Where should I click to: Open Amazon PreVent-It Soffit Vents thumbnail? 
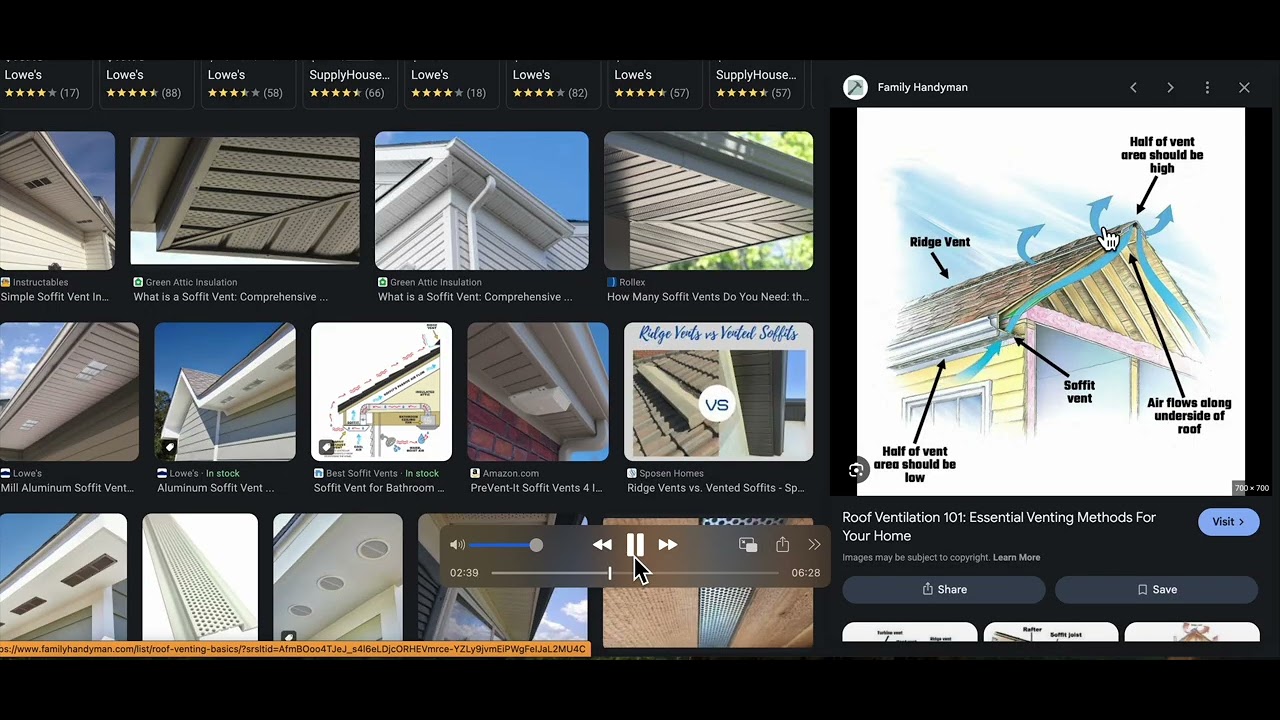[x=538, y=391]
